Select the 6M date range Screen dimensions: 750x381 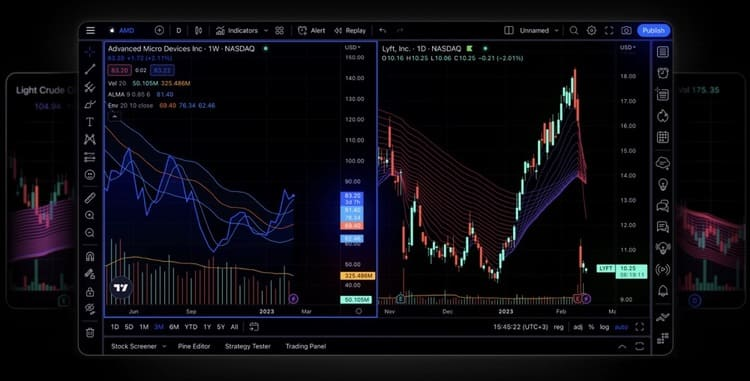174,327
